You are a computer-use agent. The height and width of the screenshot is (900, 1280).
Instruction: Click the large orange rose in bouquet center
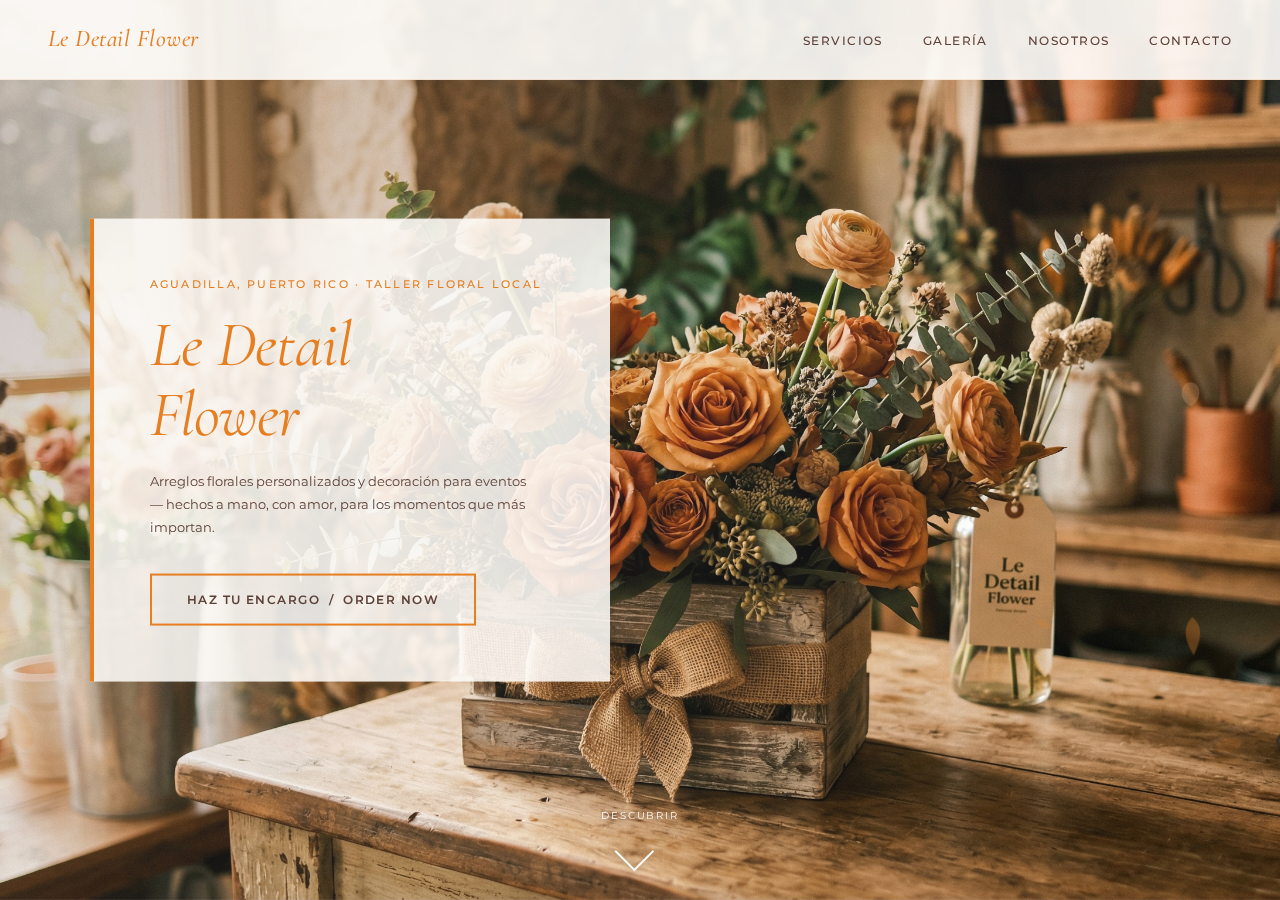pyautogui.click(x=712, y=410)
